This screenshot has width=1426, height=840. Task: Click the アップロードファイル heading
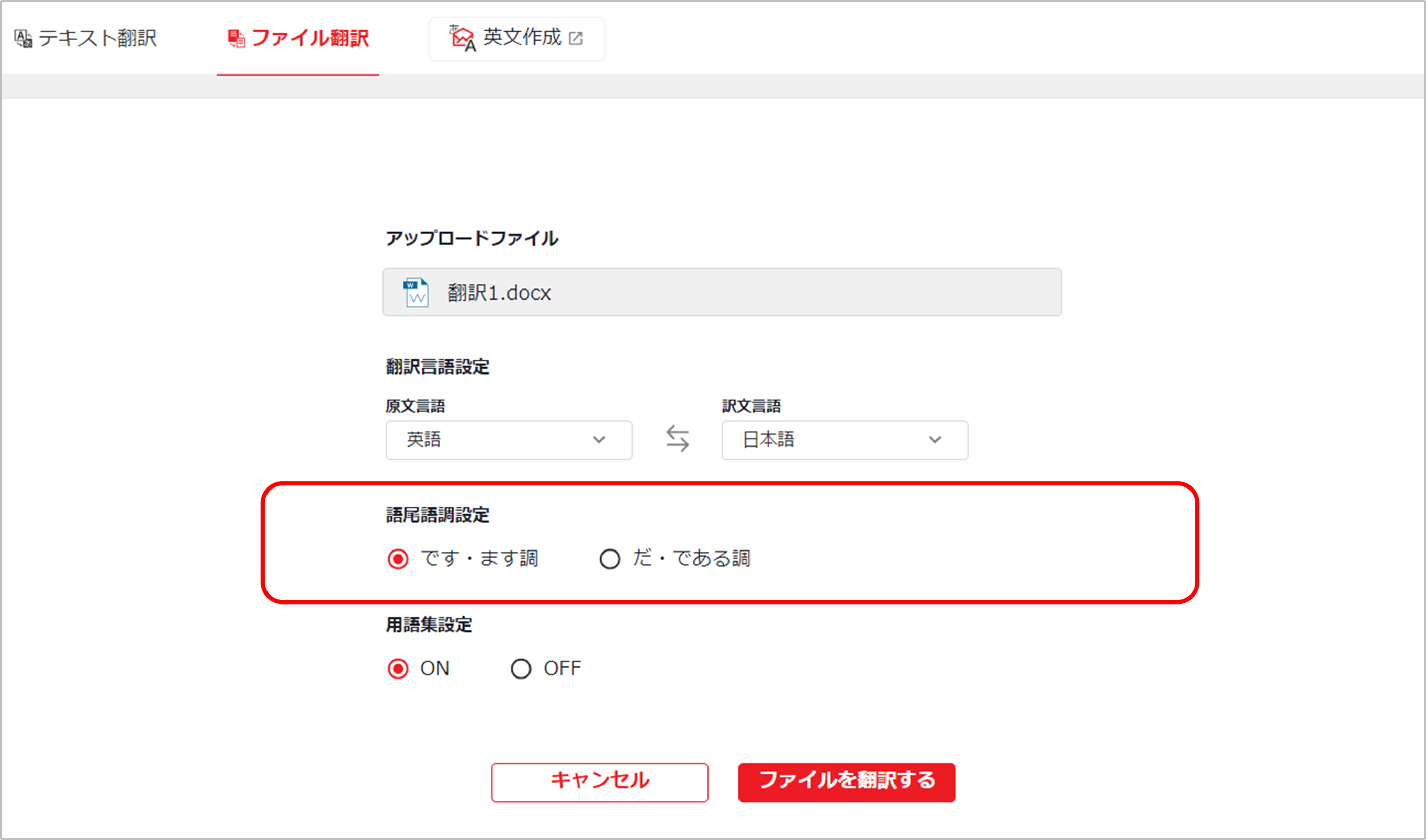(x=472, y=238)
